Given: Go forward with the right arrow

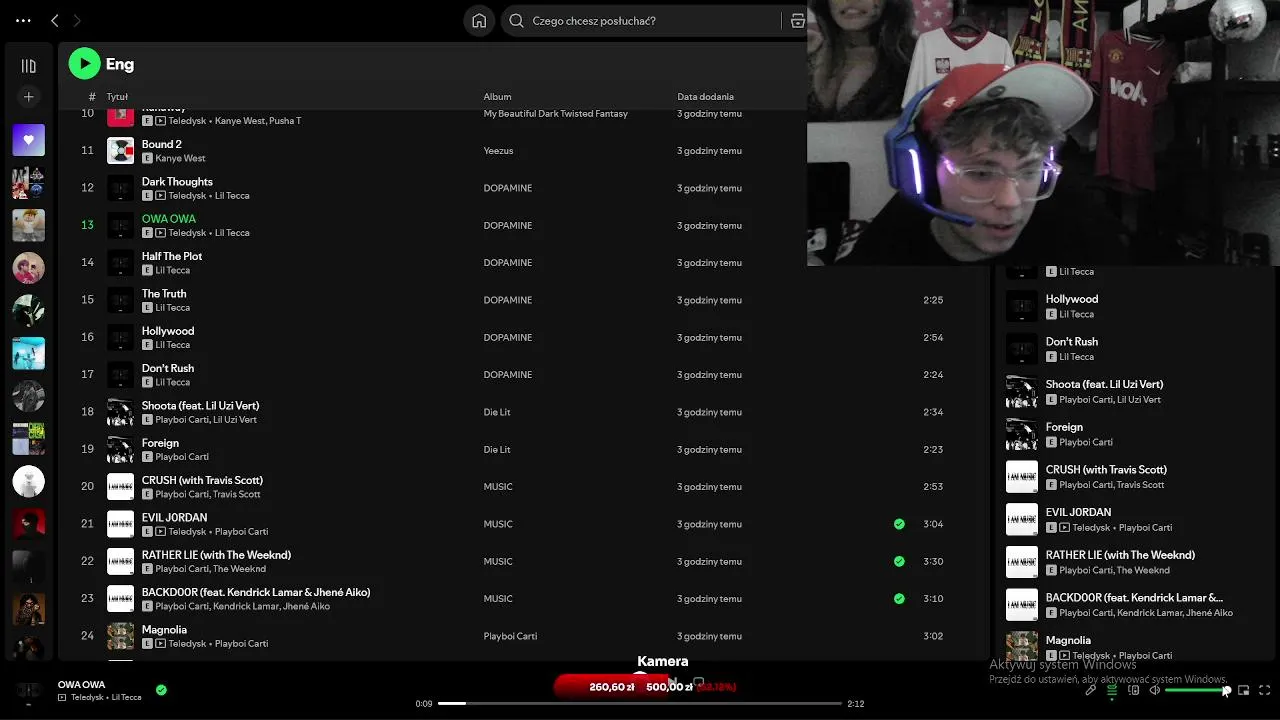Looking at the screenshot, I should 77,21.
